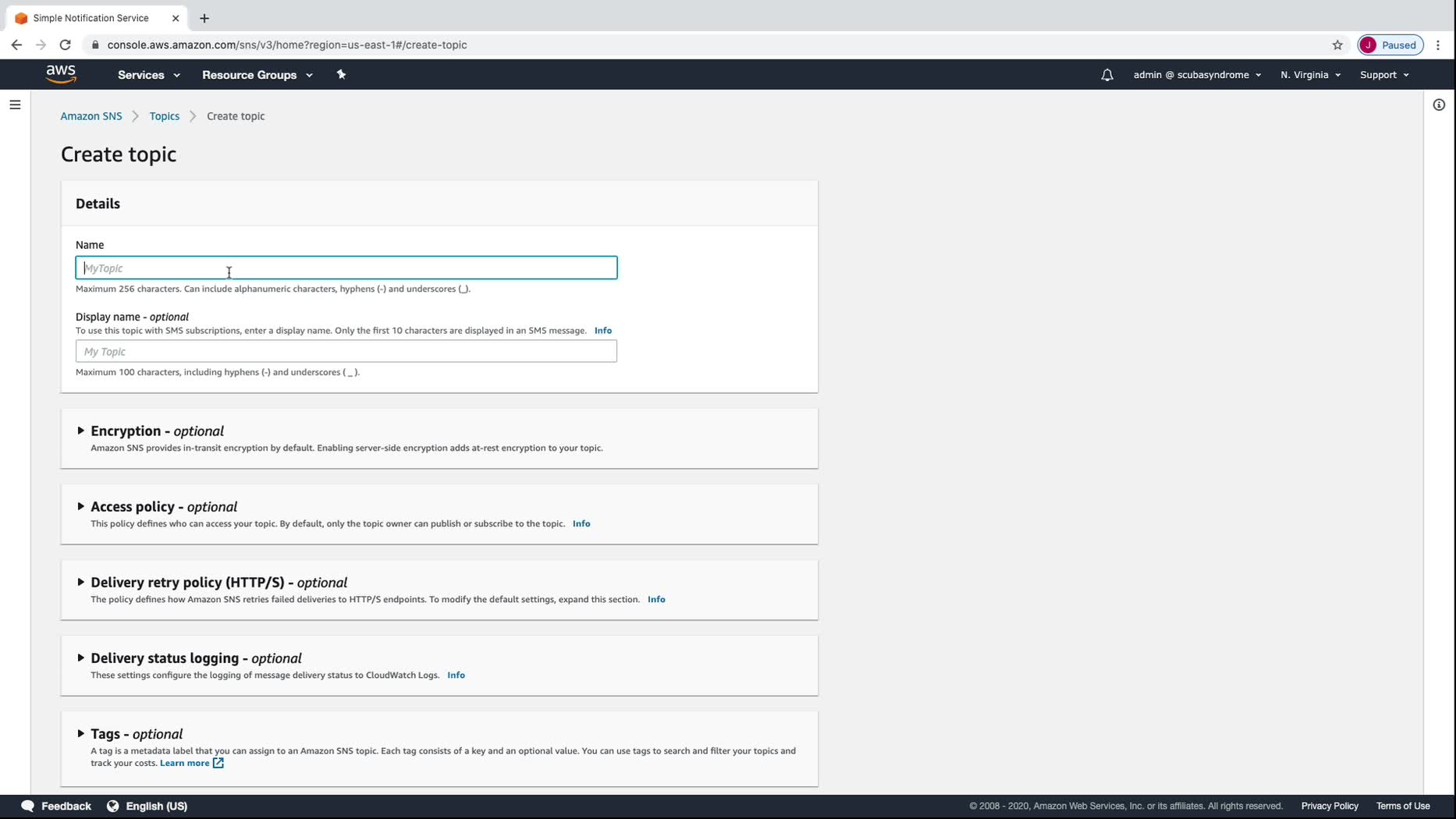1456x819 pixels.
Task: Go to Amazon SNS breadcrumb link
Action: coord(91,116)
